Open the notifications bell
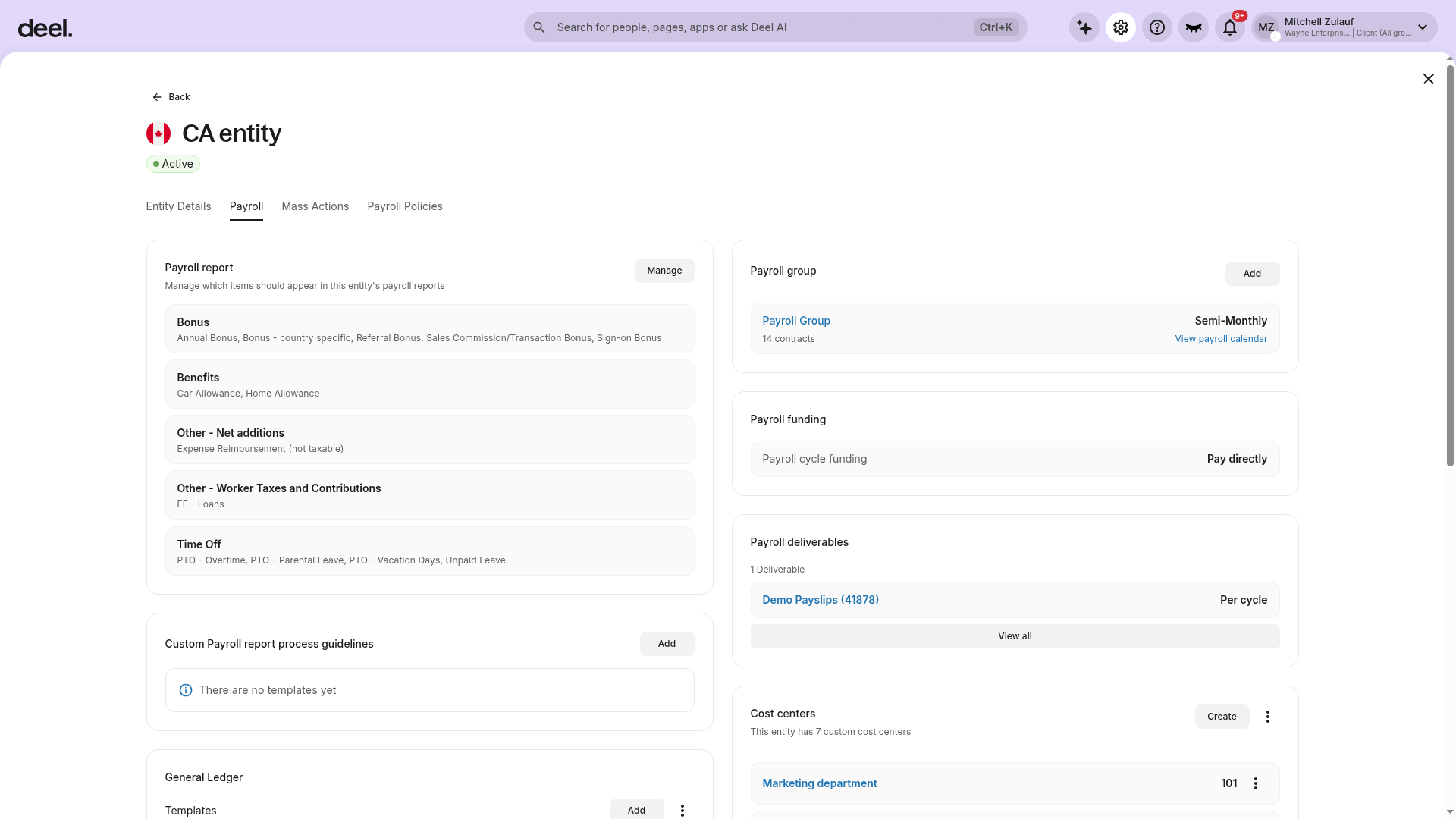The image size is (1456, 819). (x=1230, y=27)
